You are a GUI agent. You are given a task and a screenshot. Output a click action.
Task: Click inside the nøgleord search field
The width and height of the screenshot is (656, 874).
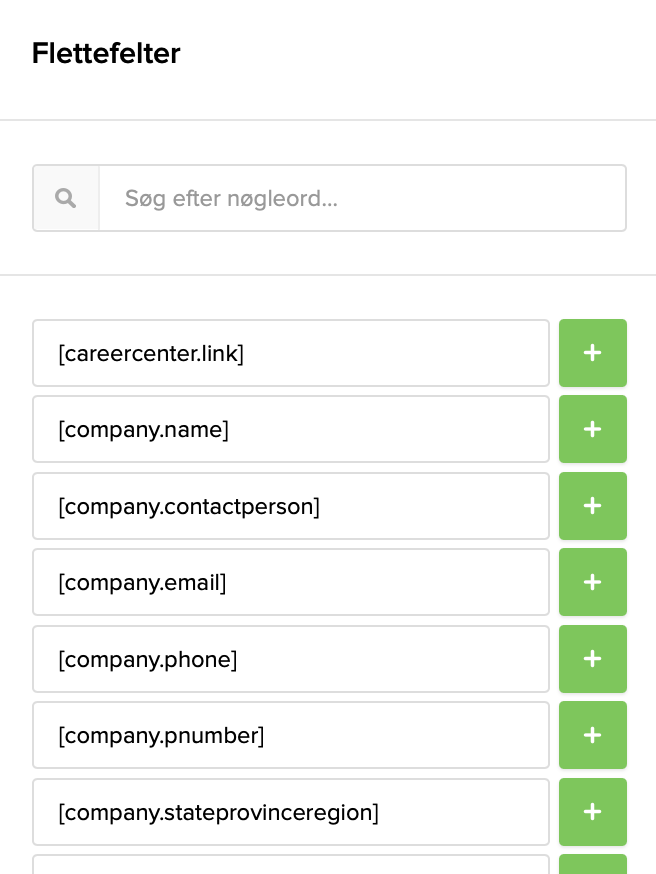tap(362, 197)
